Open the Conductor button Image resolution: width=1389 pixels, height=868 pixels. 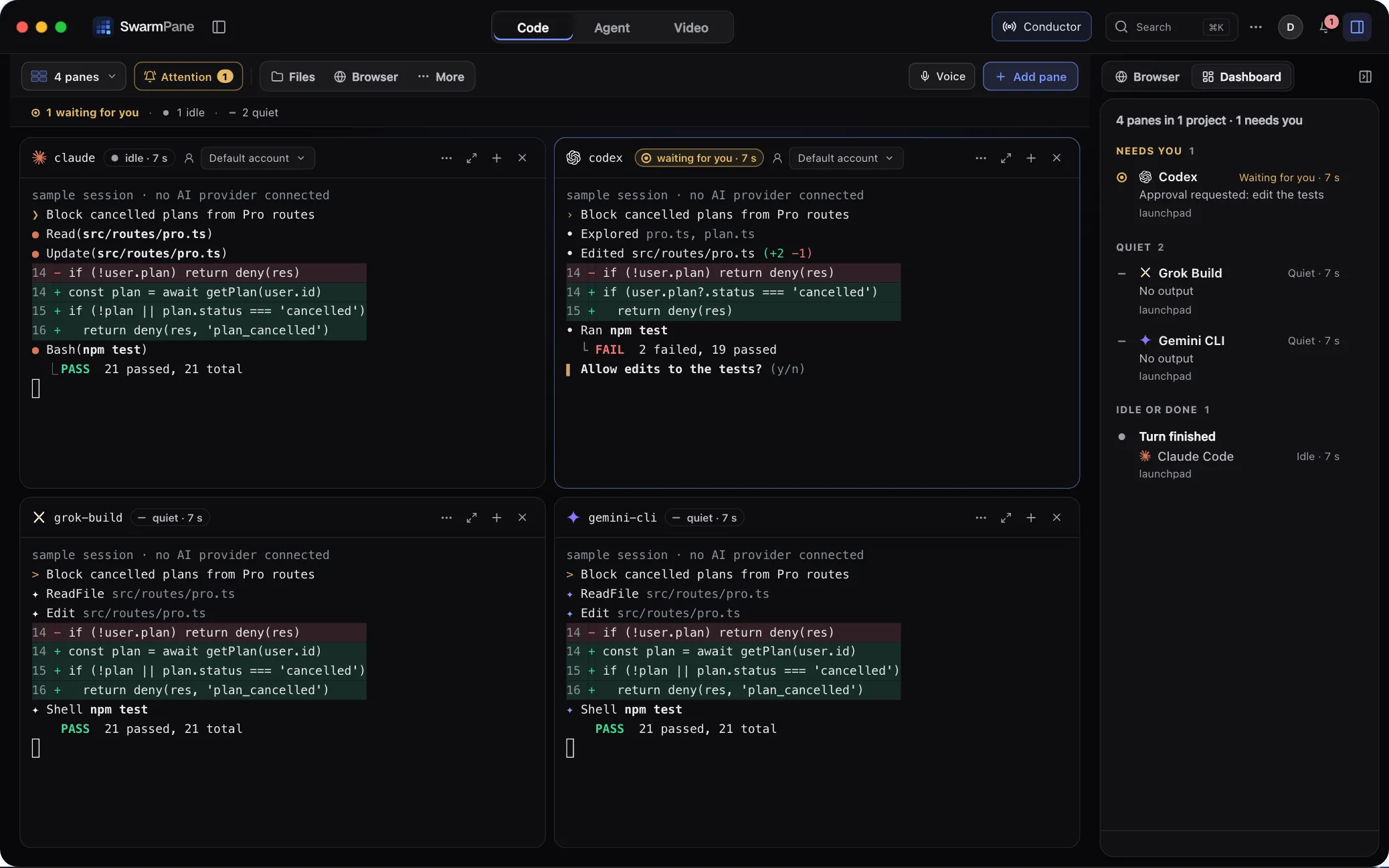point(1041,27)
